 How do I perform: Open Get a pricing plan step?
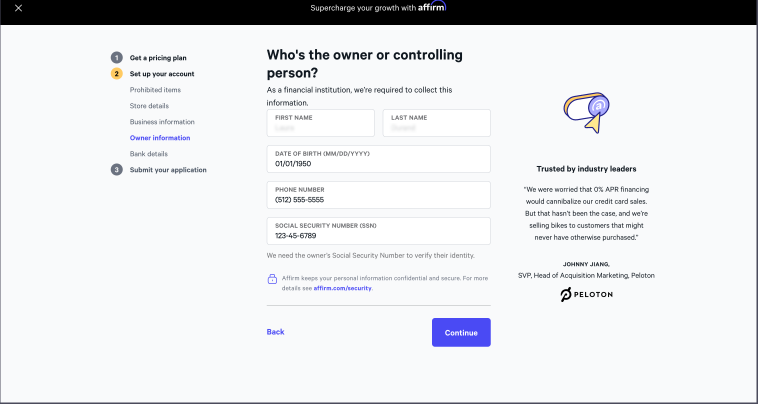[158, 58]
